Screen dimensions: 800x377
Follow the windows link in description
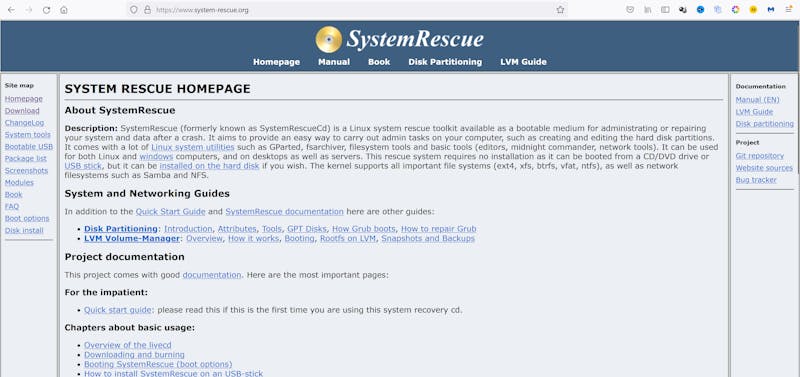(156, 157)
